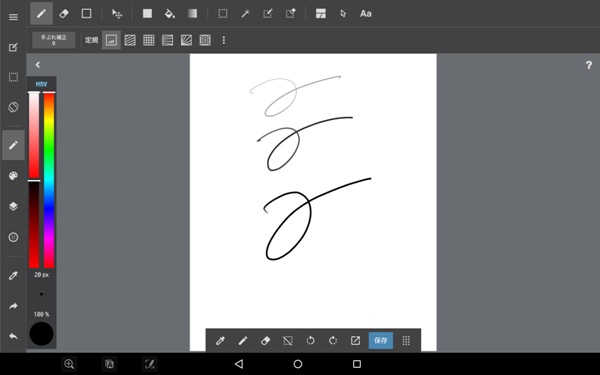Open the grid shortcut menu in bottom bar

coord(406,341)
